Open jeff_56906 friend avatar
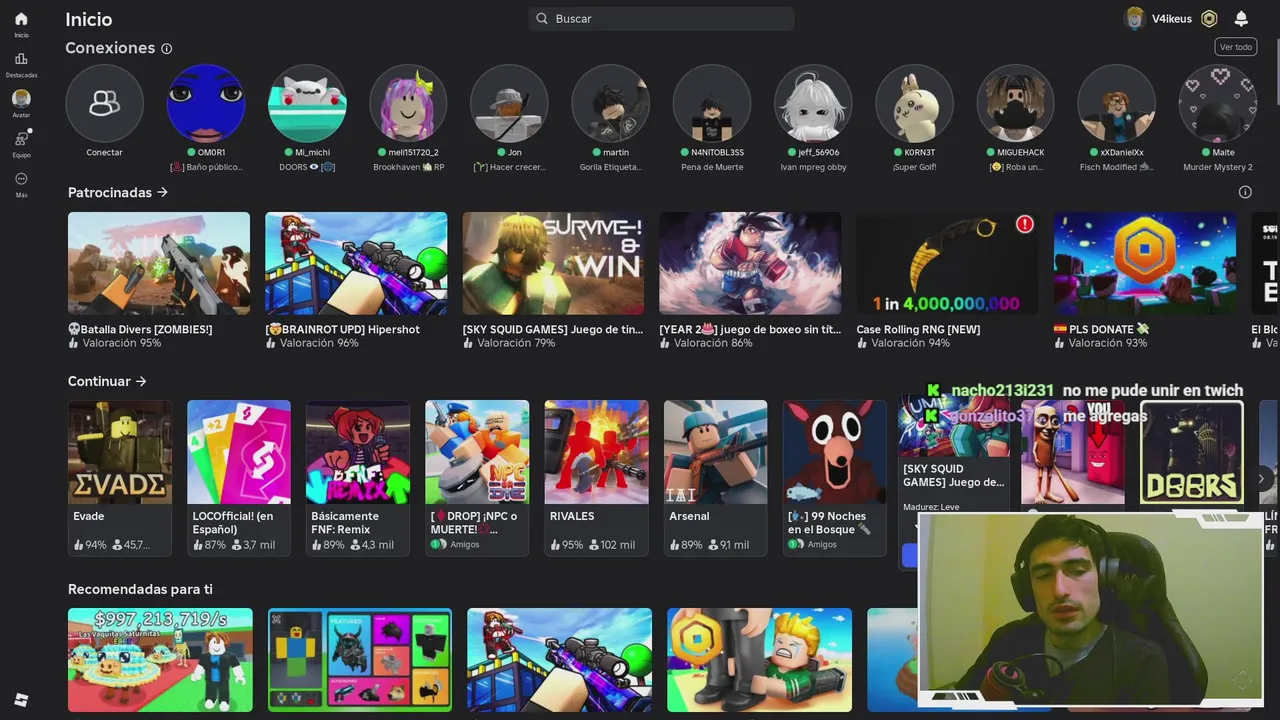 tap(813, 103)
